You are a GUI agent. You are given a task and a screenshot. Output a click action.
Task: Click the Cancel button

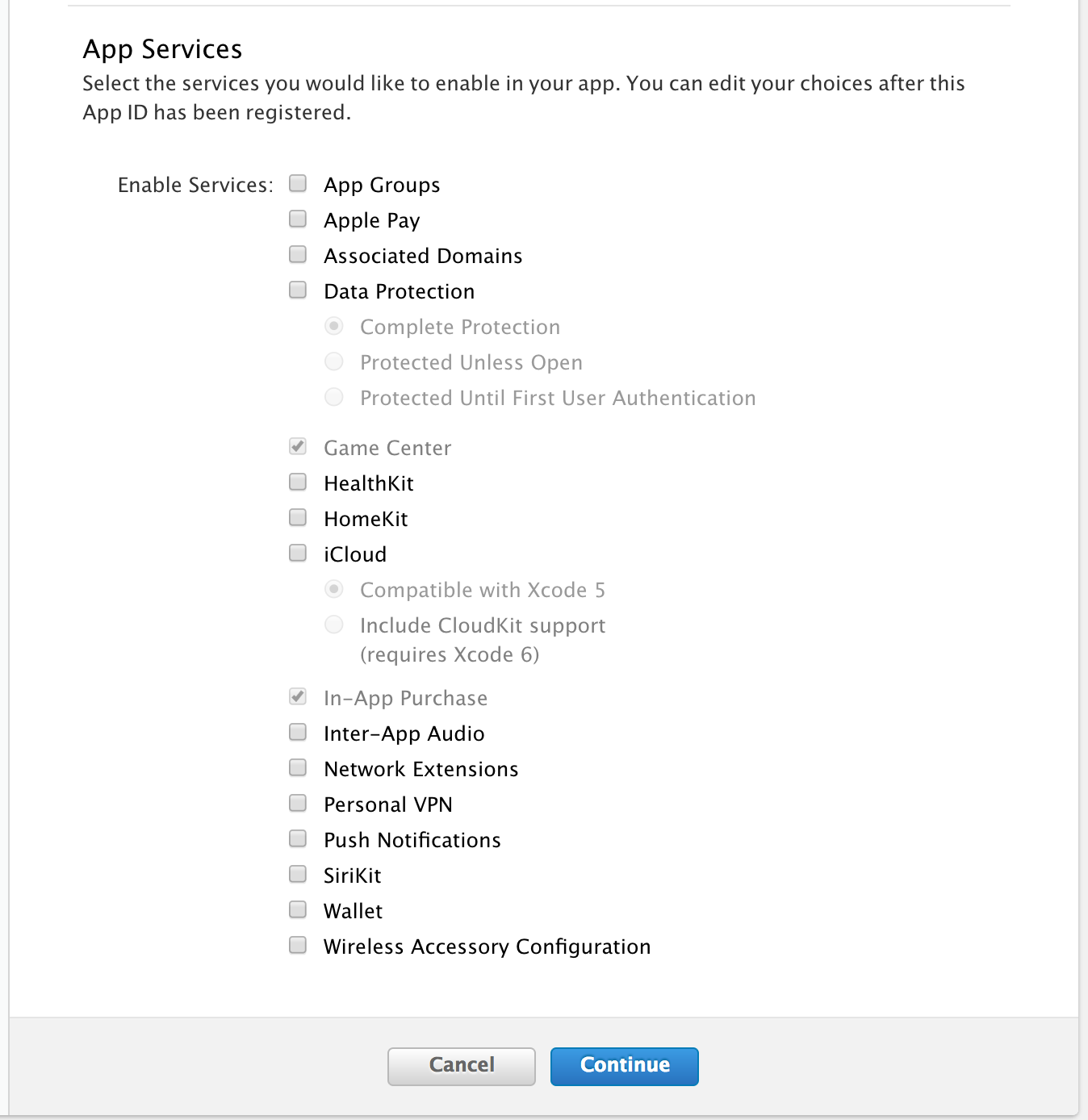(462, 1066)
